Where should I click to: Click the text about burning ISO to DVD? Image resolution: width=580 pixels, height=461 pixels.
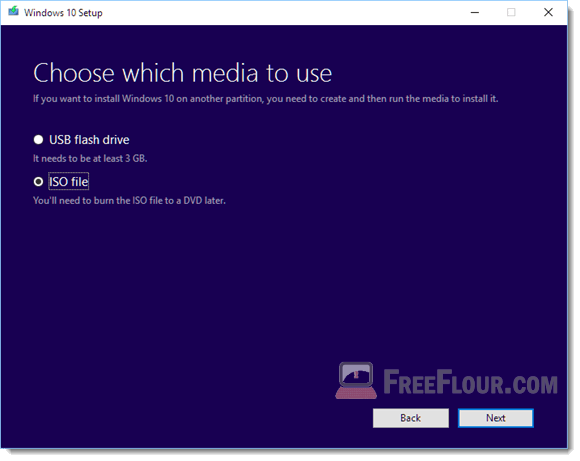pos(129,201)
